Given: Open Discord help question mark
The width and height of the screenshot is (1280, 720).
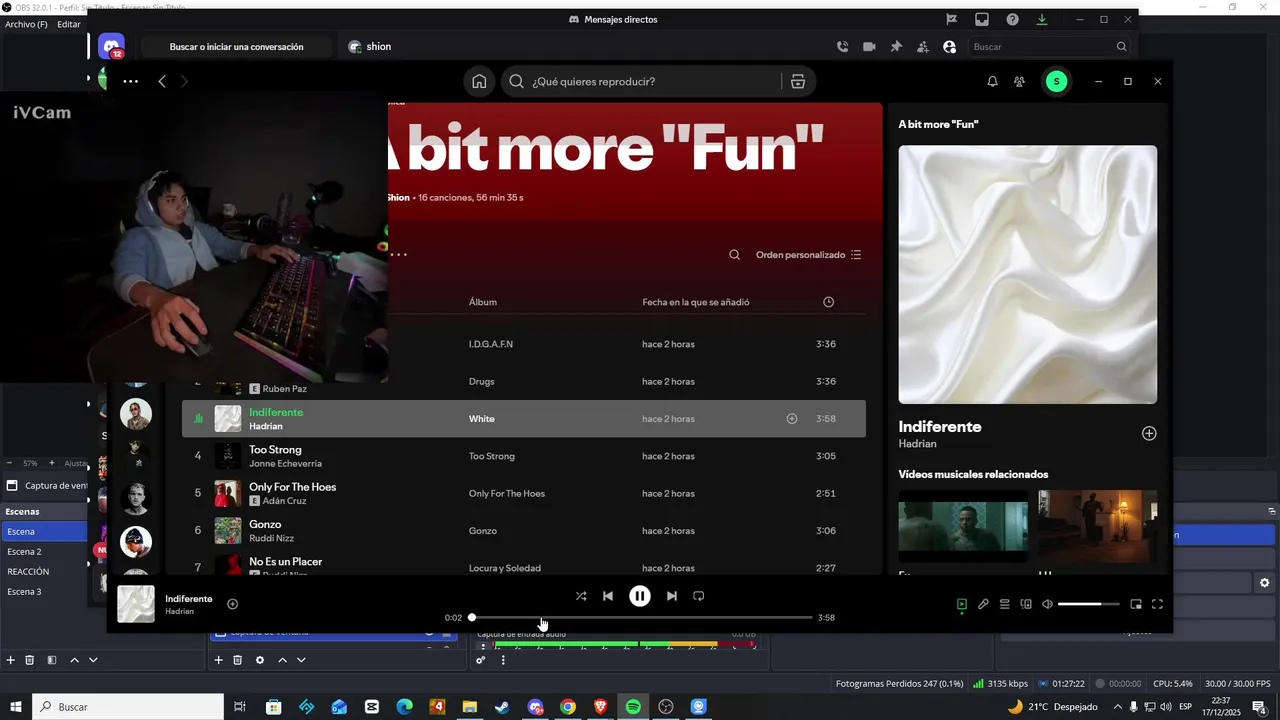Looking at the screenshot, I should click(x=1012, y=19).
